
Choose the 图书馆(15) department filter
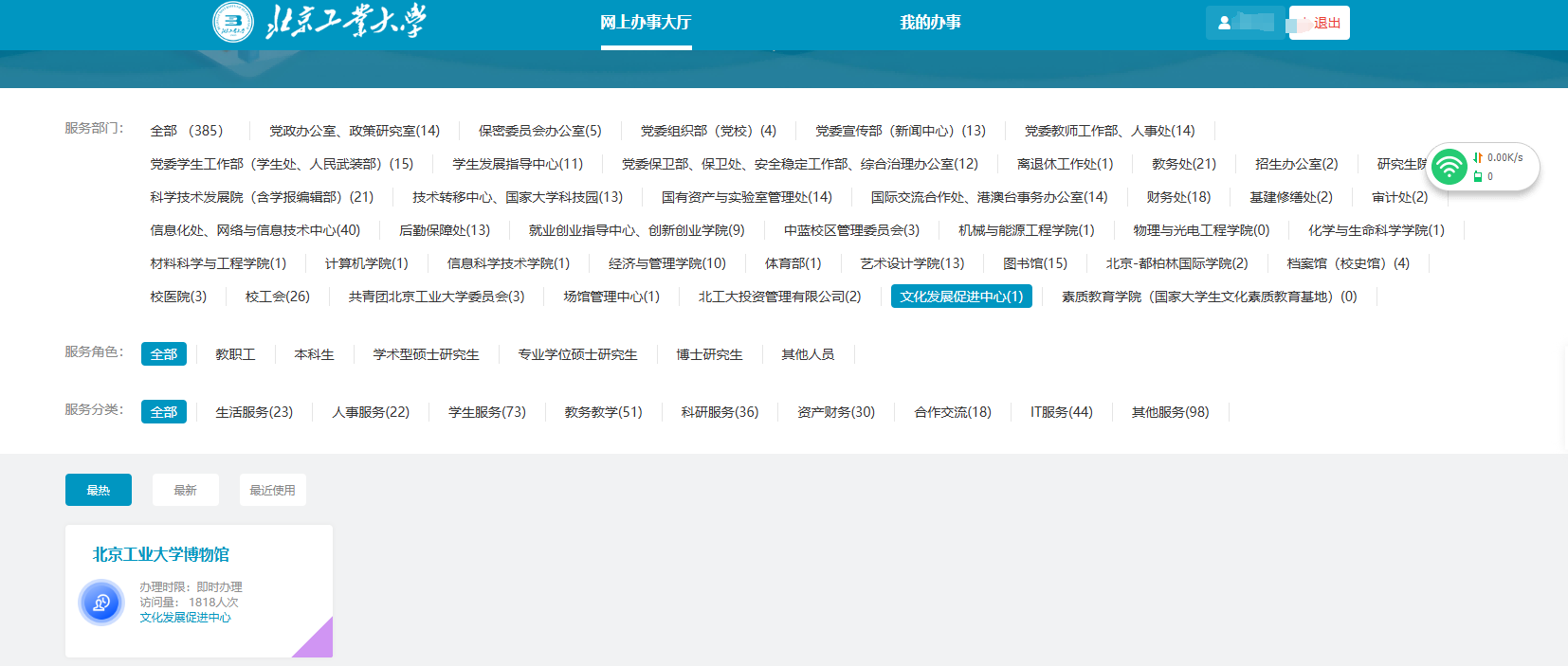1034,263
